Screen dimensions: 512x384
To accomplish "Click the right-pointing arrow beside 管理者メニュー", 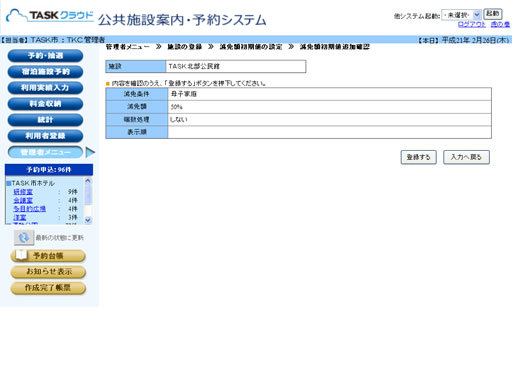I will pos(90,152).
